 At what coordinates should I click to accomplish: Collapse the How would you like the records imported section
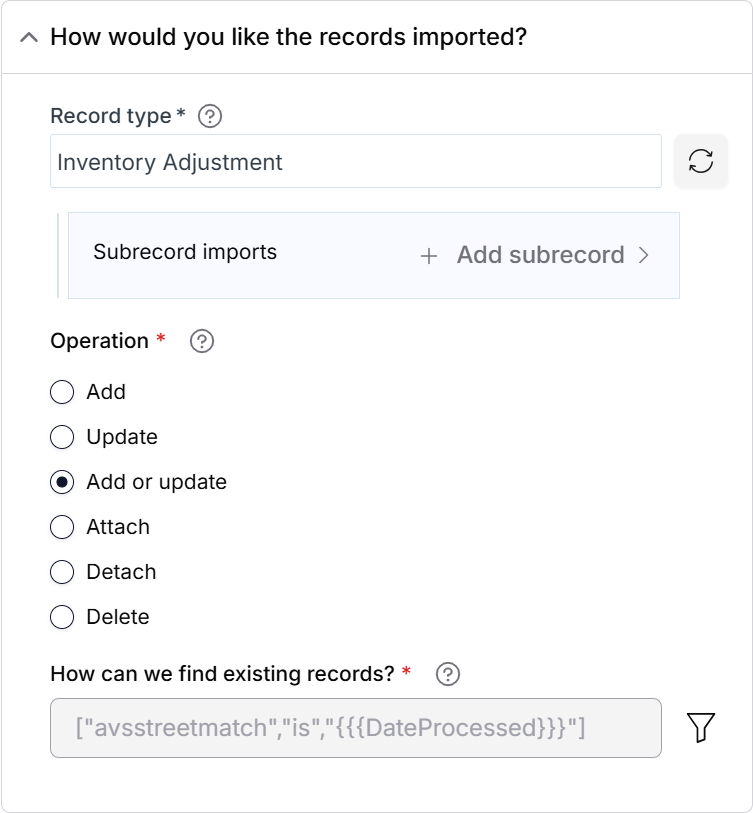(29, 37)
